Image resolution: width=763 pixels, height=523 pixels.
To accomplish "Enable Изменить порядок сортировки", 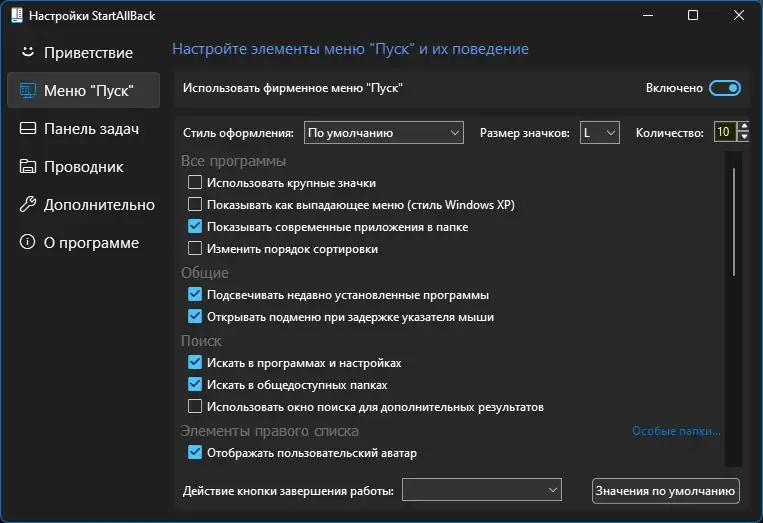I will click(195, 249).
